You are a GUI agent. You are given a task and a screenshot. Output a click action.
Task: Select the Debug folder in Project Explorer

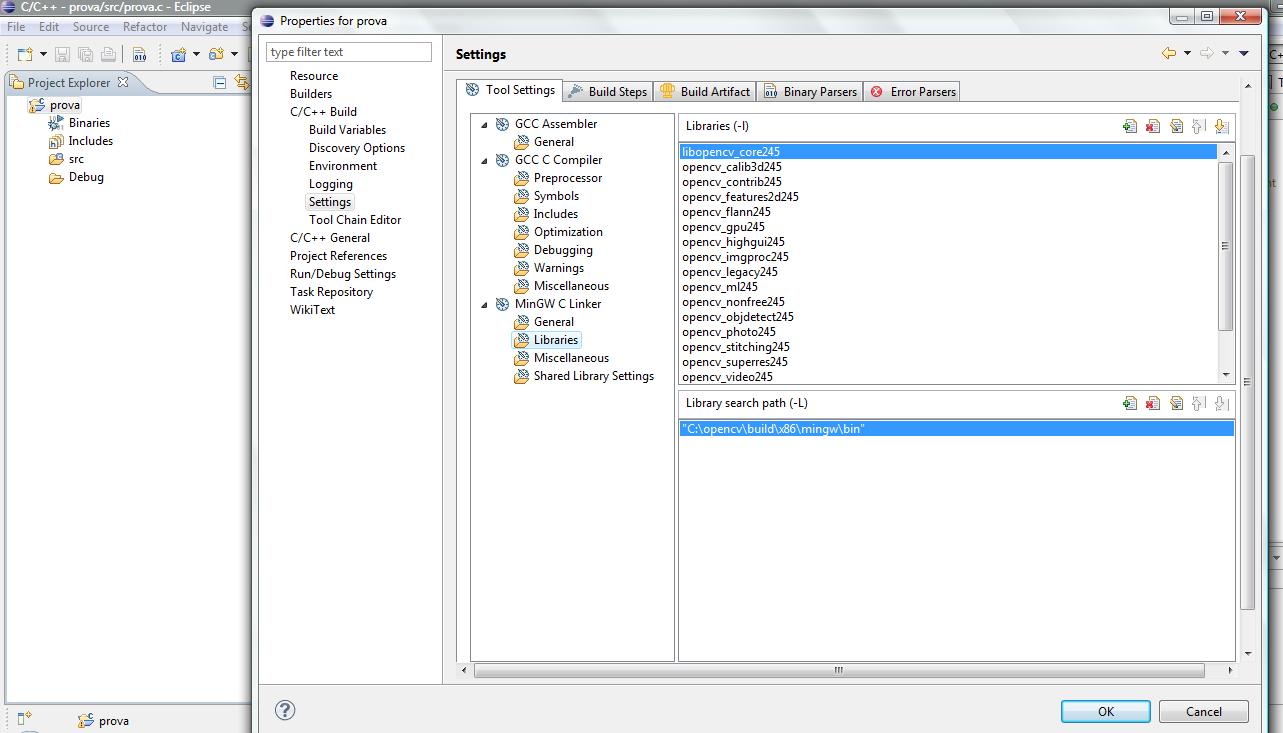point(86,177)
